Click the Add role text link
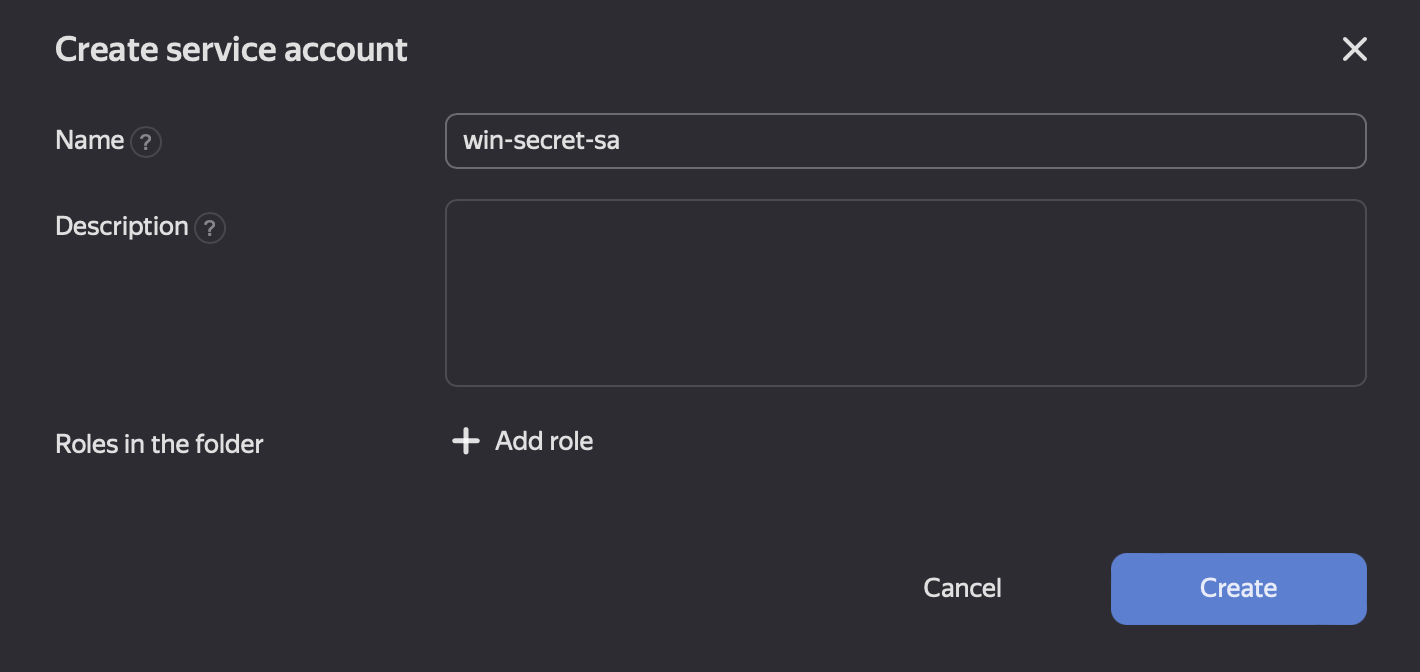1420x672 pixels. click(x=544, y=441)
